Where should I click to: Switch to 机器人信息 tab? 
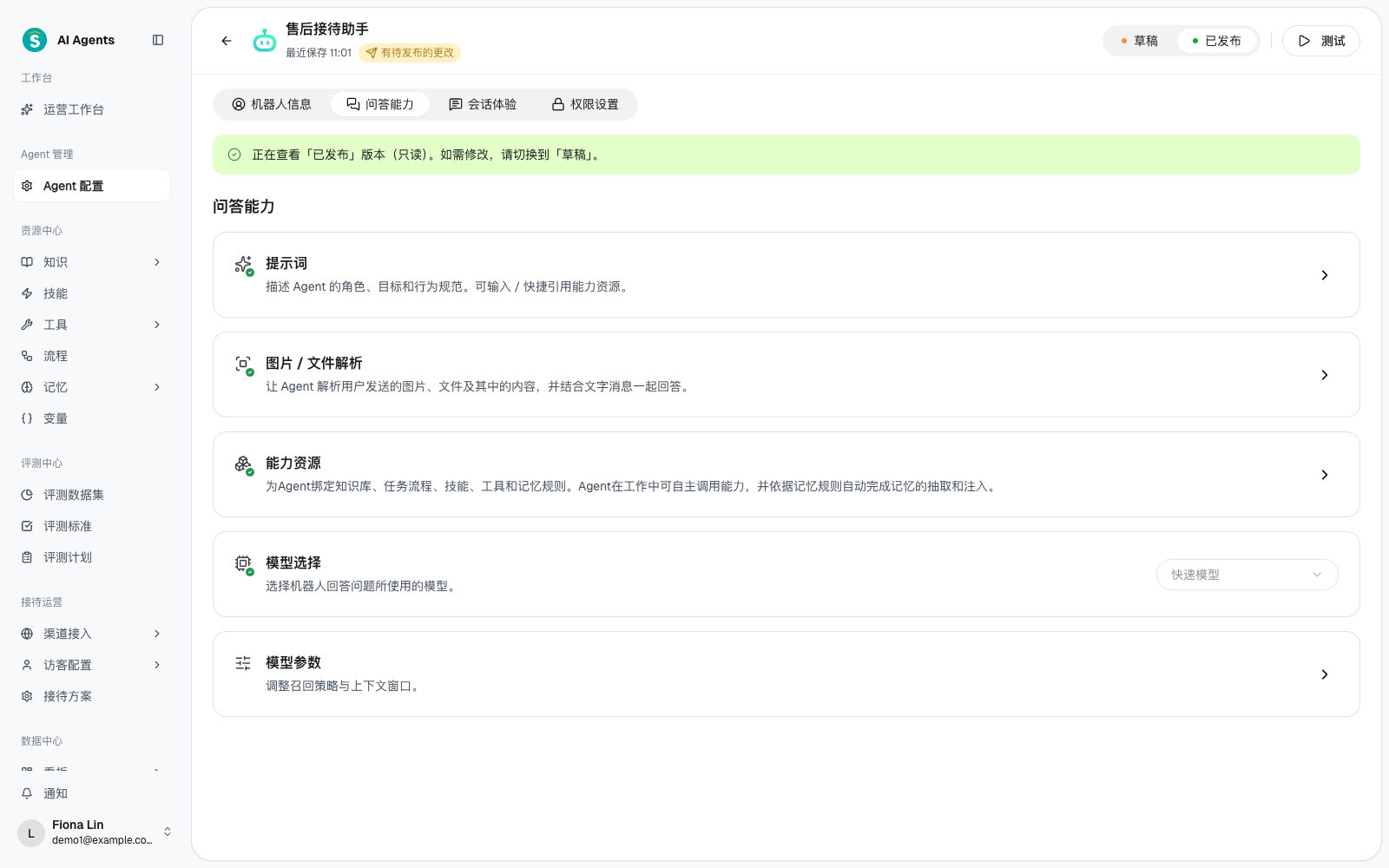[272, 104]
